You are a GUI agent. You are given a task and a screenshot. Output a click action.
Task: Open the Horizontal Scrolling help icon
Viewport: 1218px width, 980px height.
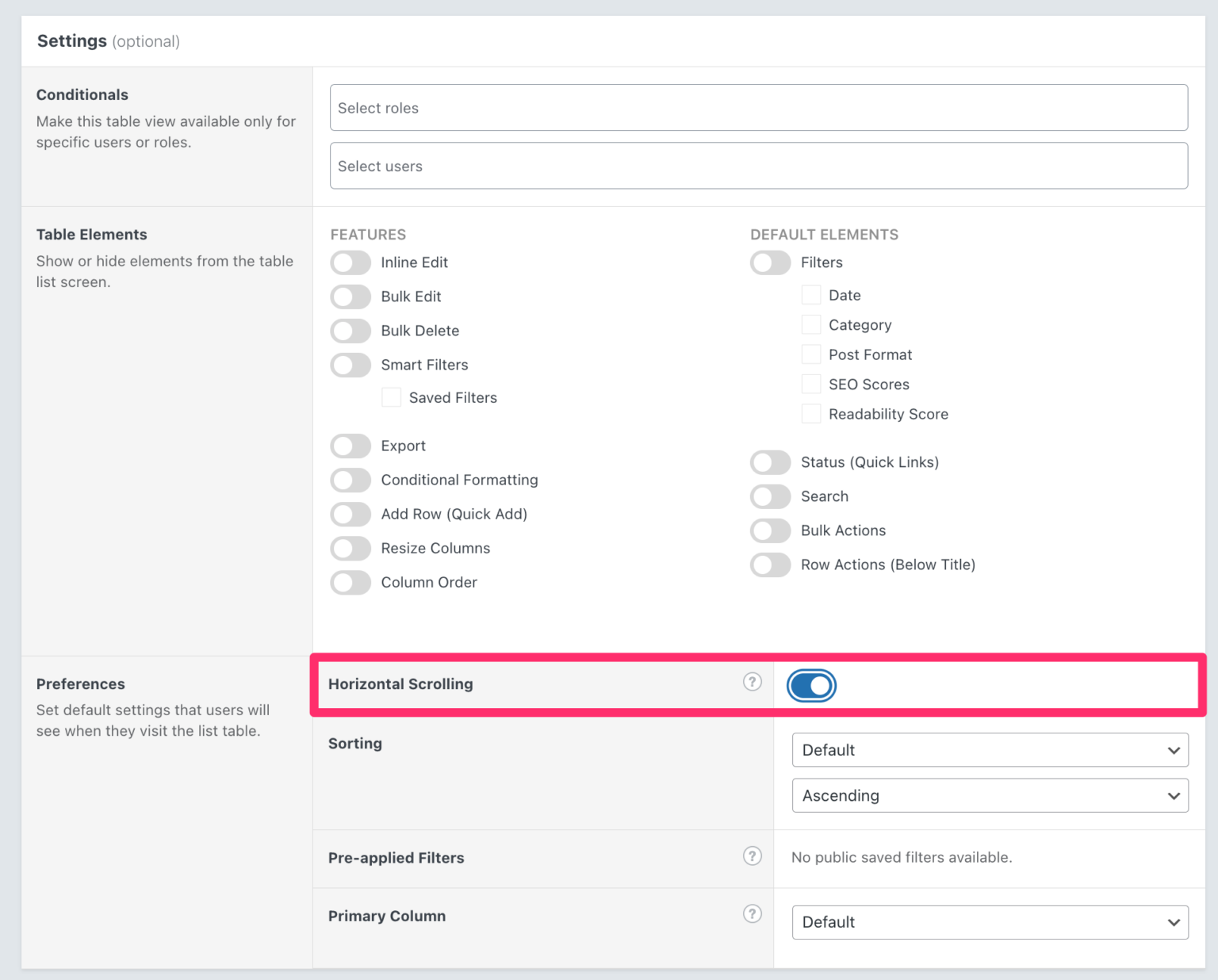click(752, 682)
